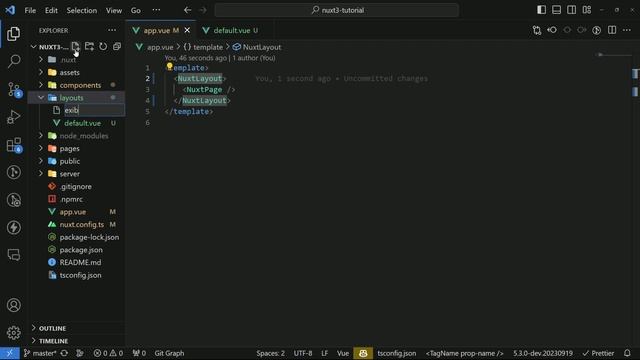Click the synchronize changes icon in status bar

coord(64,353)
